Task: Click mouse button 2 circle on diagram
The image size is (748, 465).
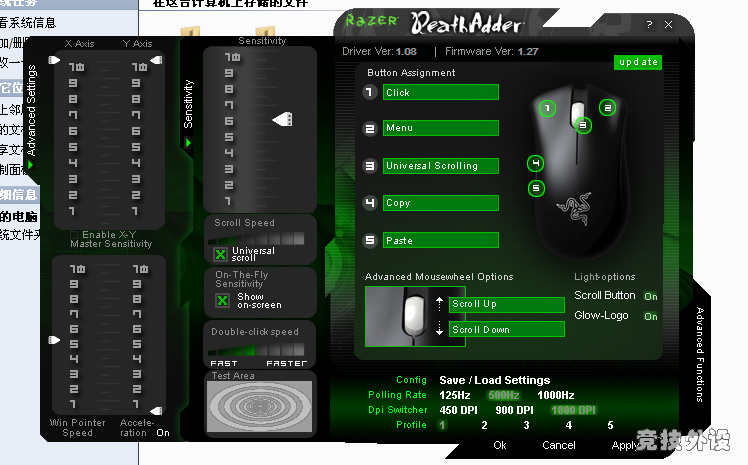Action: click(607, 108)
